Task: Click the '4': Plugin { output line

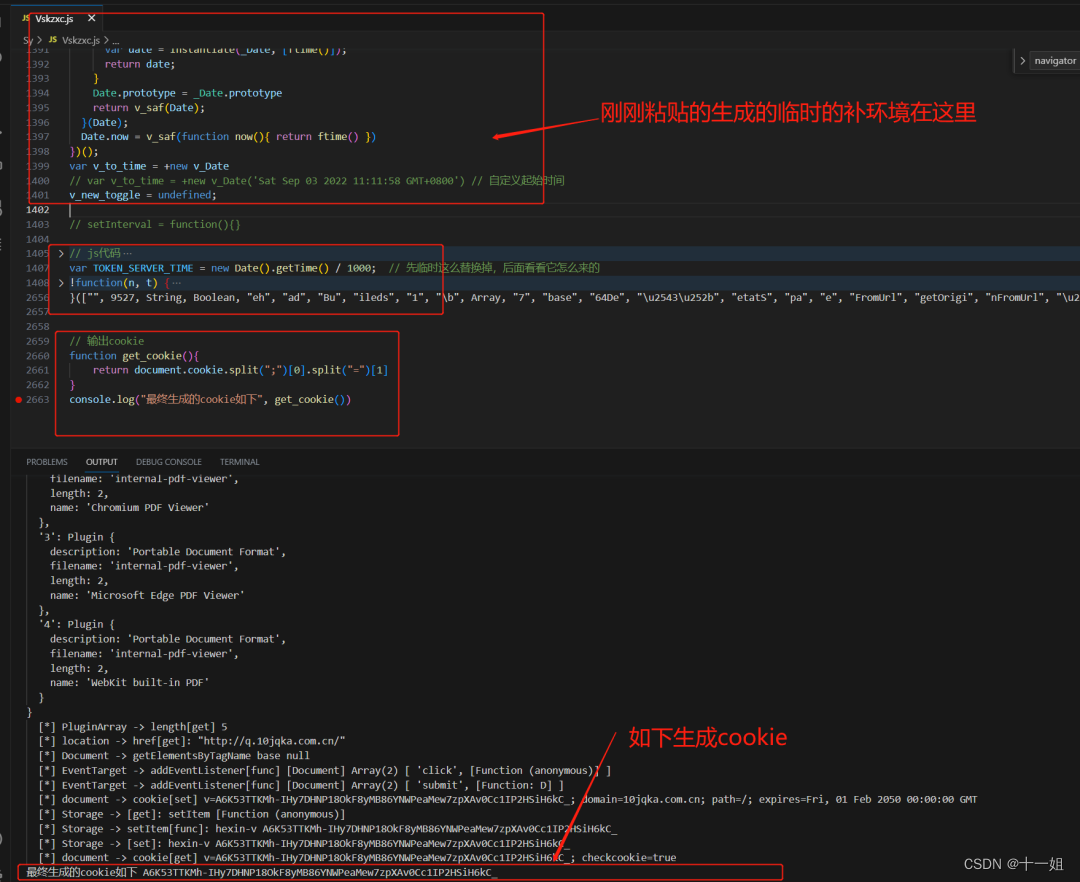Action: 76,624
